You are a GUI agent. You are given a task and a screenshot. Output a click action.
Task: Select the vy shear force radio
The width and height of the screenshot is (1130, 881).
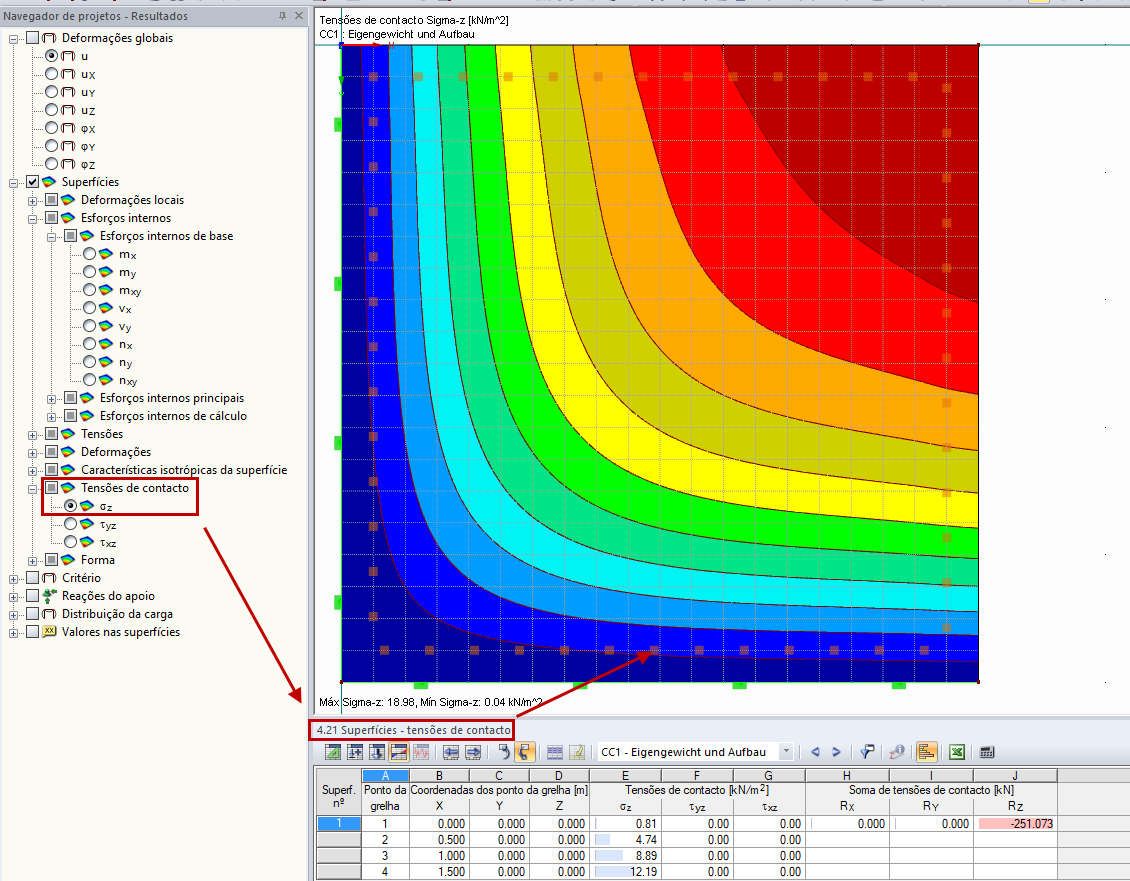[x=89, y=326]
